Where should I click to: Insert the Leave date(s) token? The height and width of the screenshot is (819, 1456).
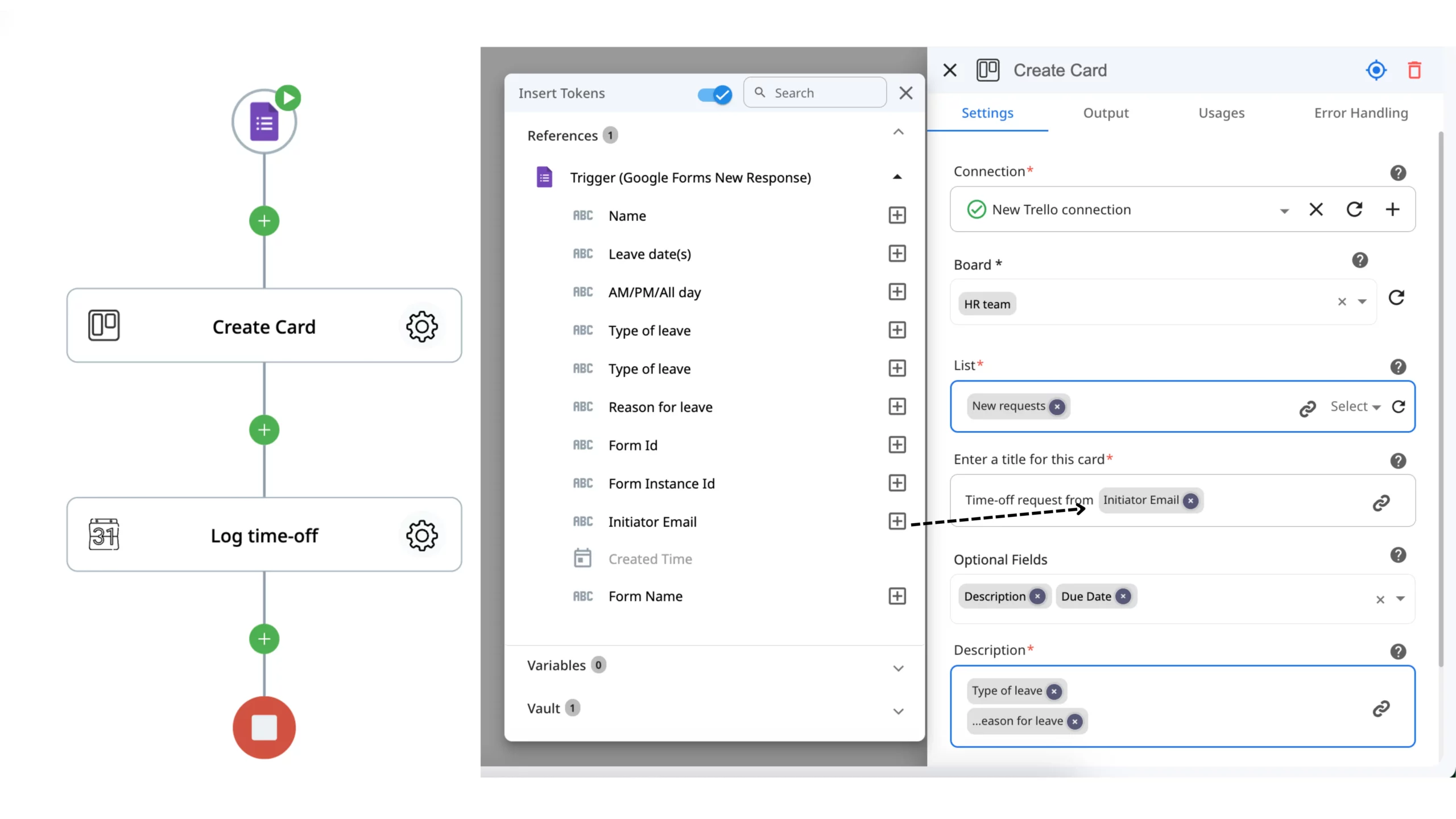897,254
